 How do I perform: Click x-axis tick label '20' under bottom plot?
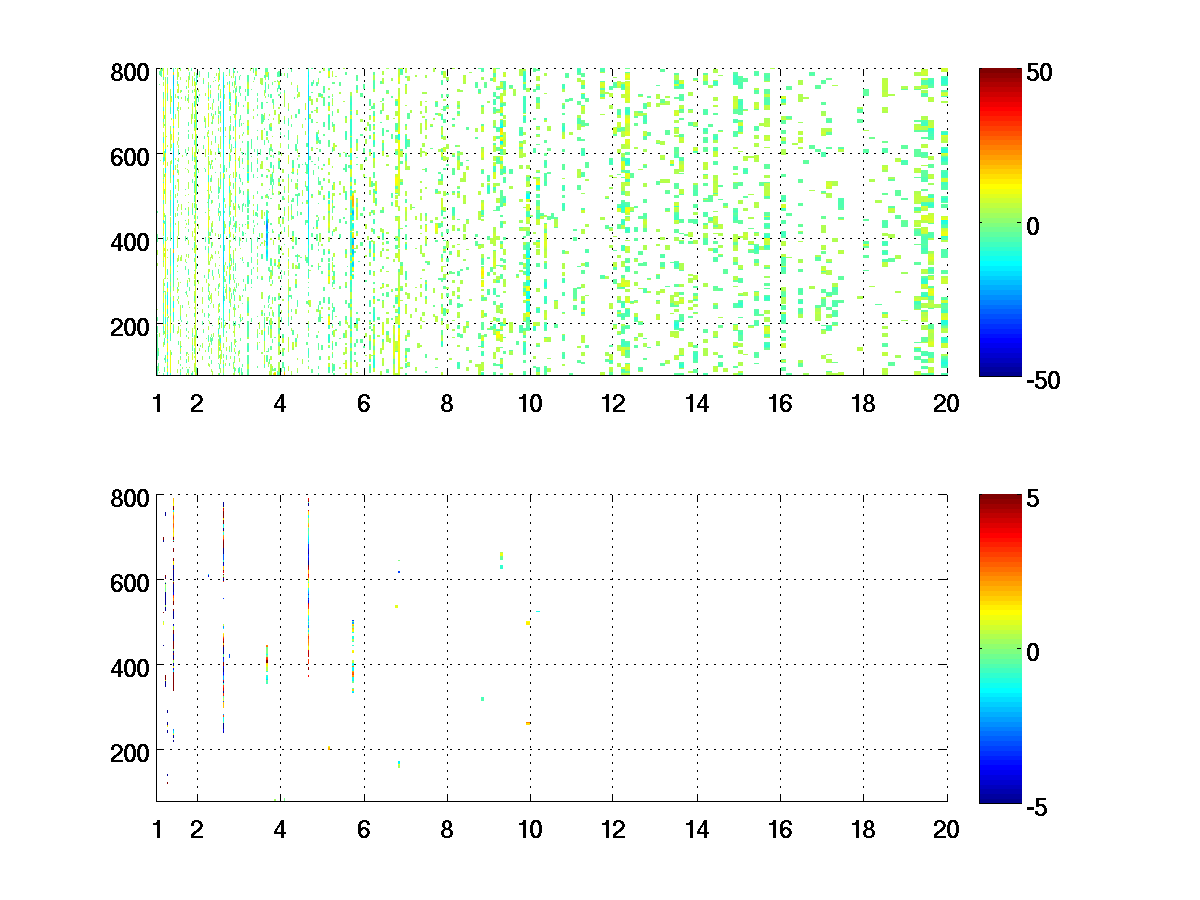coord(946,829)
